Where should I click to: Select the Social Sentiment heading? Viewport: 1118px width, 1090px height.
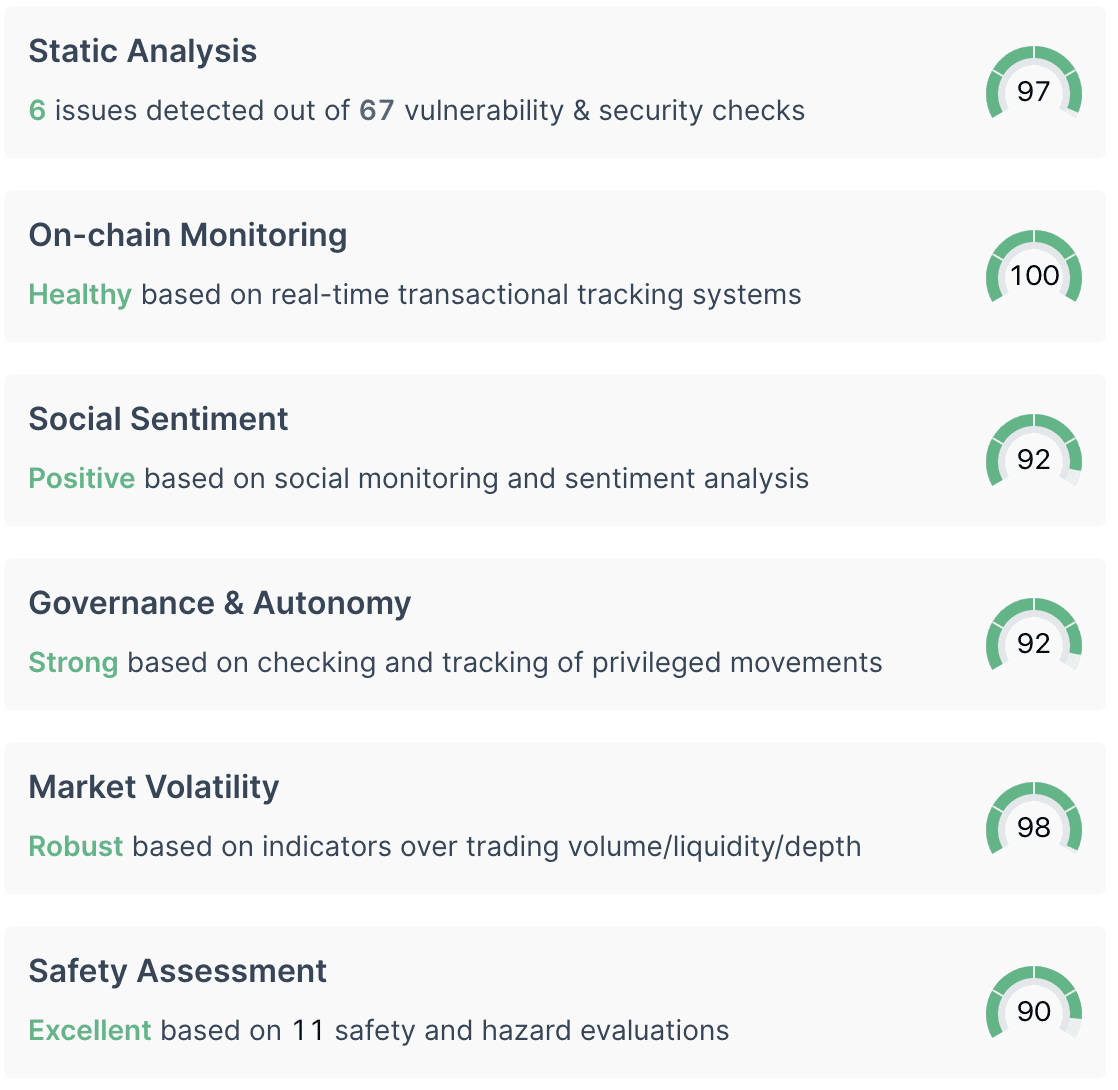[x=158, y=419]
